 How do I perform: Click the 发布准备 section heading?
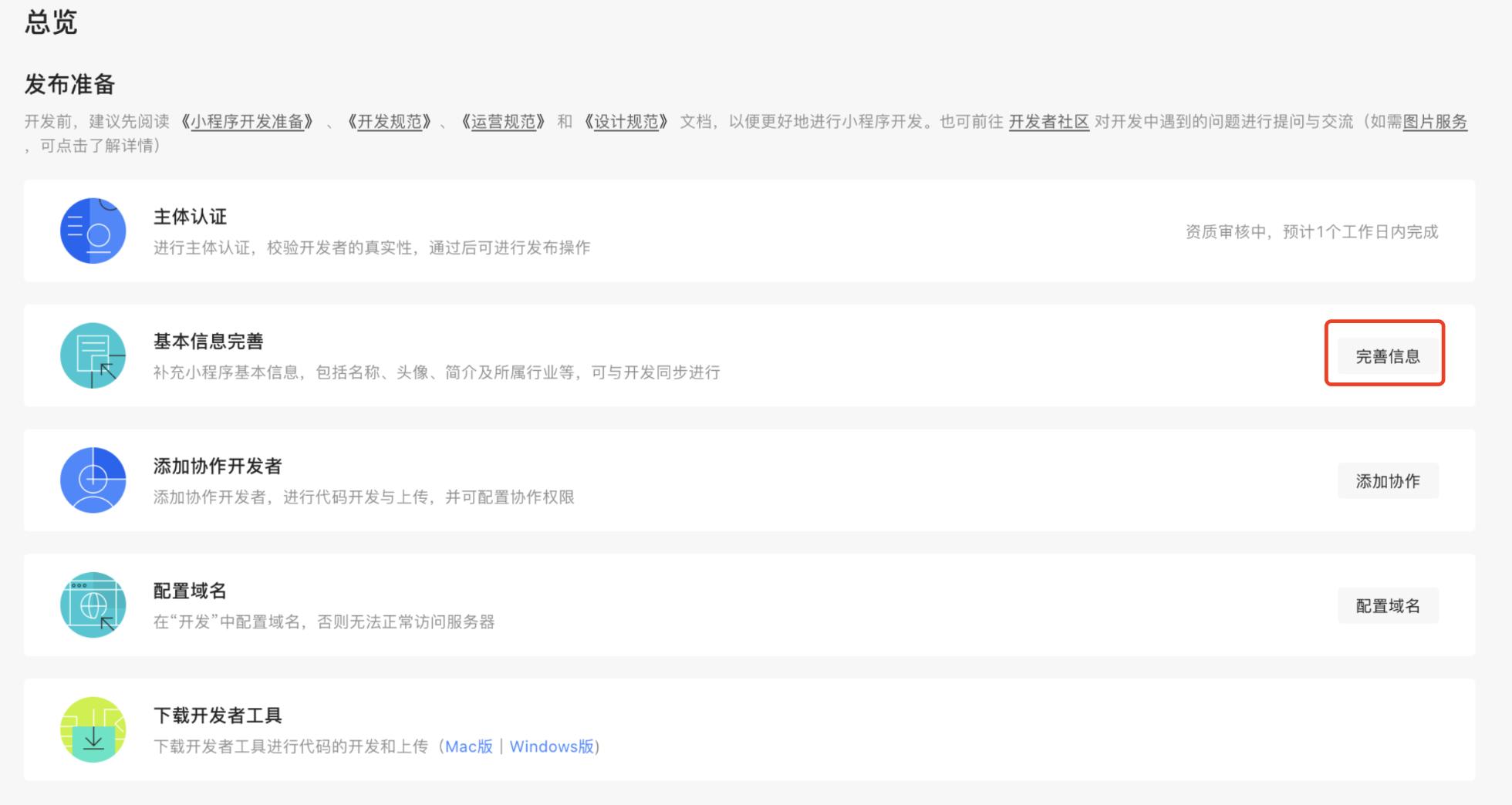69,84
